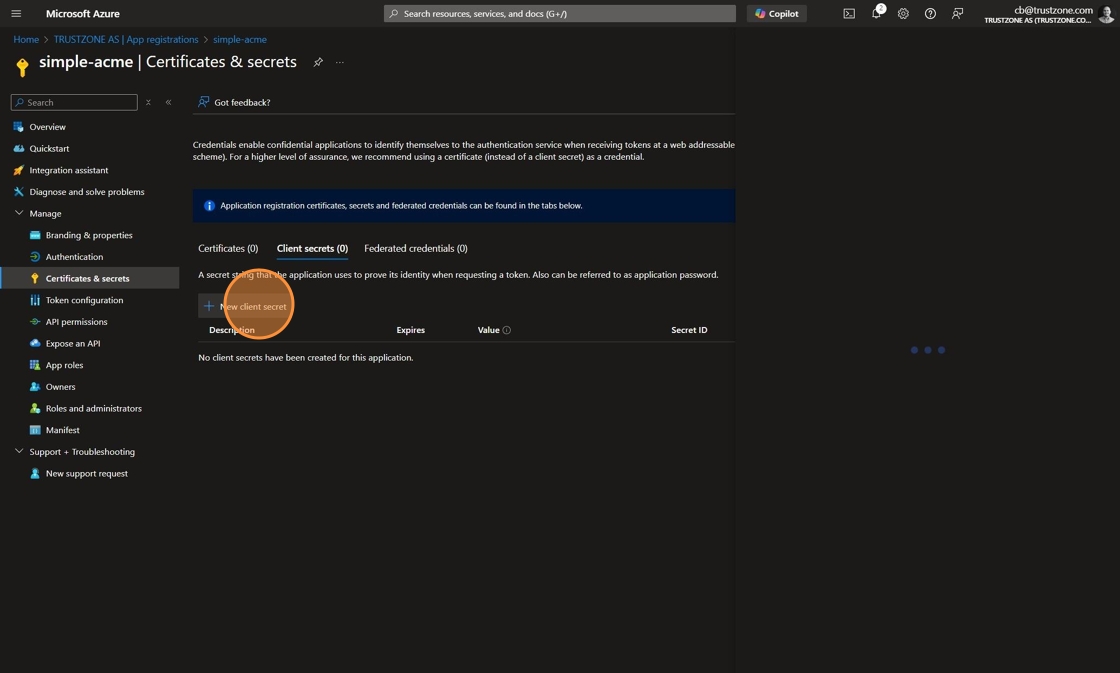Click the Token configuration icon
1120x673 pixels.
35,300
